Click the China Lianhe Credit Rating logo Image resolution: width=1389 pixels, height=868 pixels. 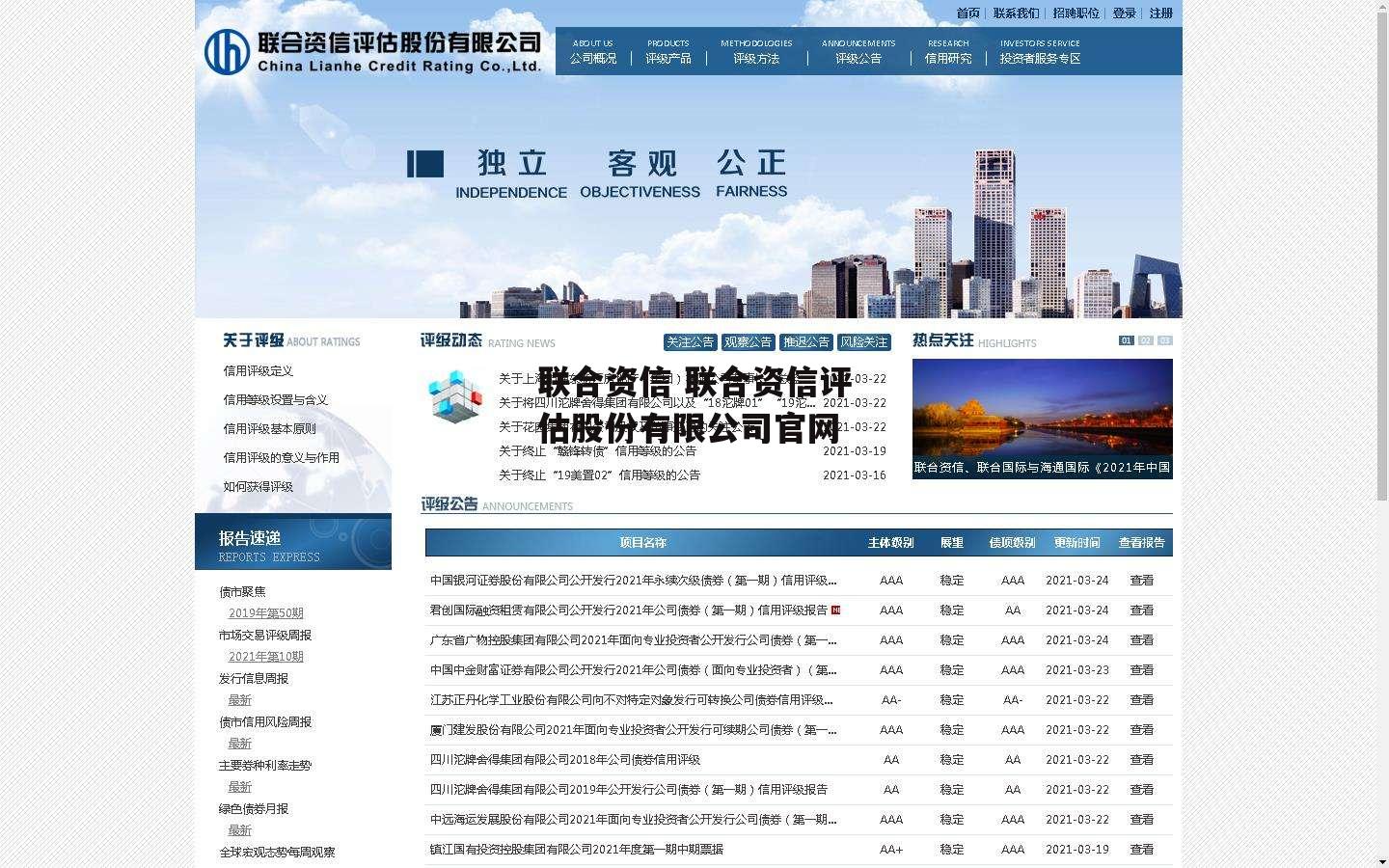click(x=372, y=51)
